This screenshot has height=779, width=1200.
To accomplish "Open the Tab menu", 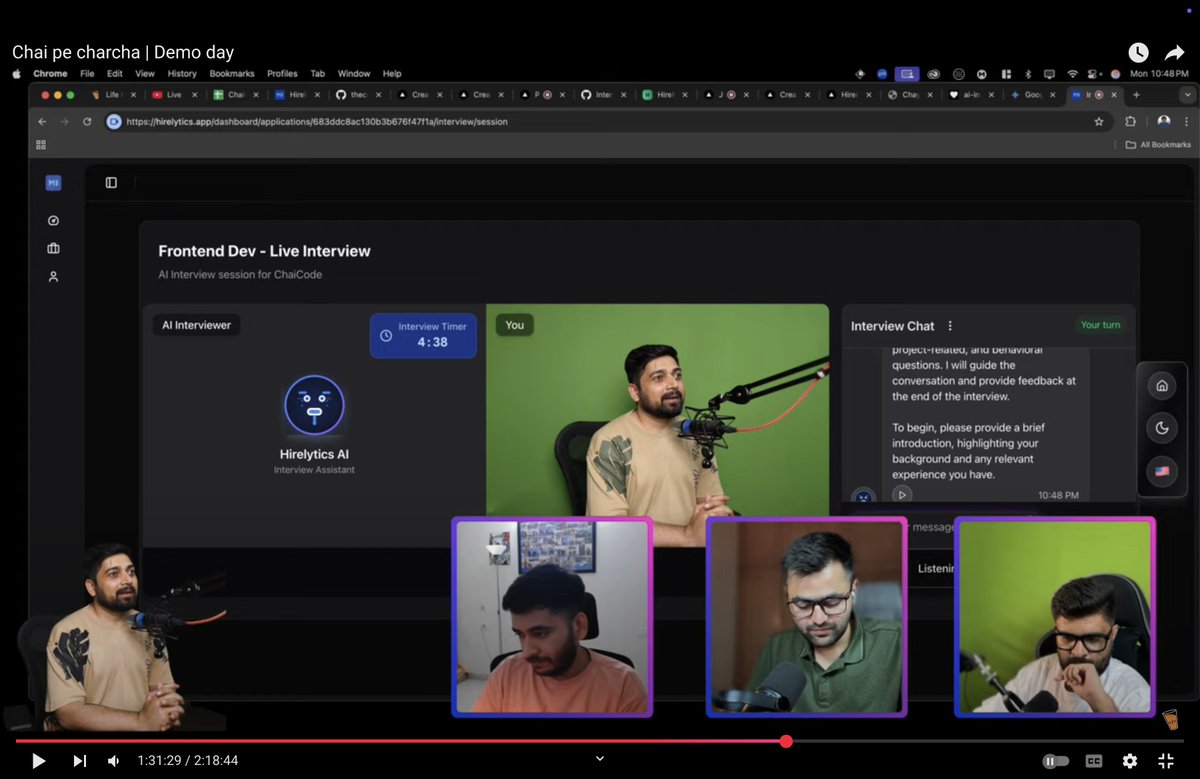I will tap(317, 73).
